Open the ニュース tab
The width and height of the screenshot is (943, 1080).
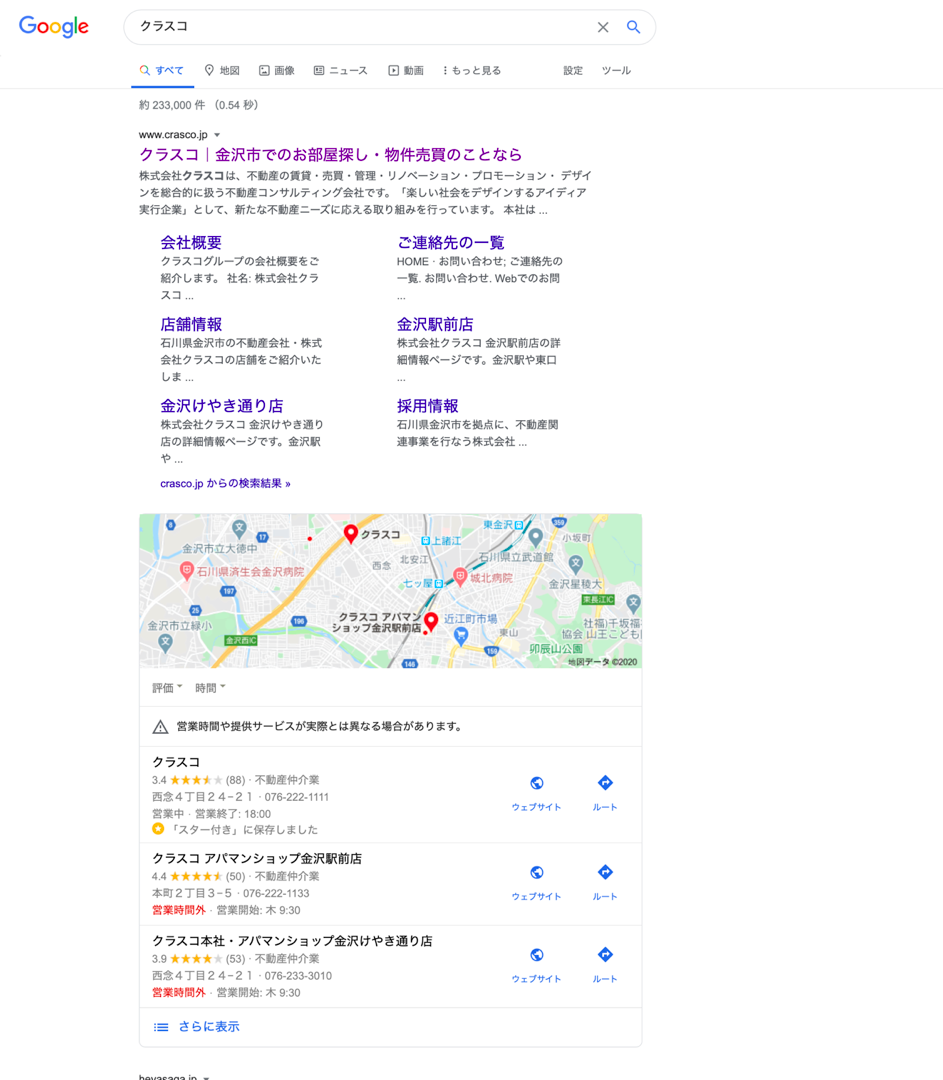pos(340,70)
